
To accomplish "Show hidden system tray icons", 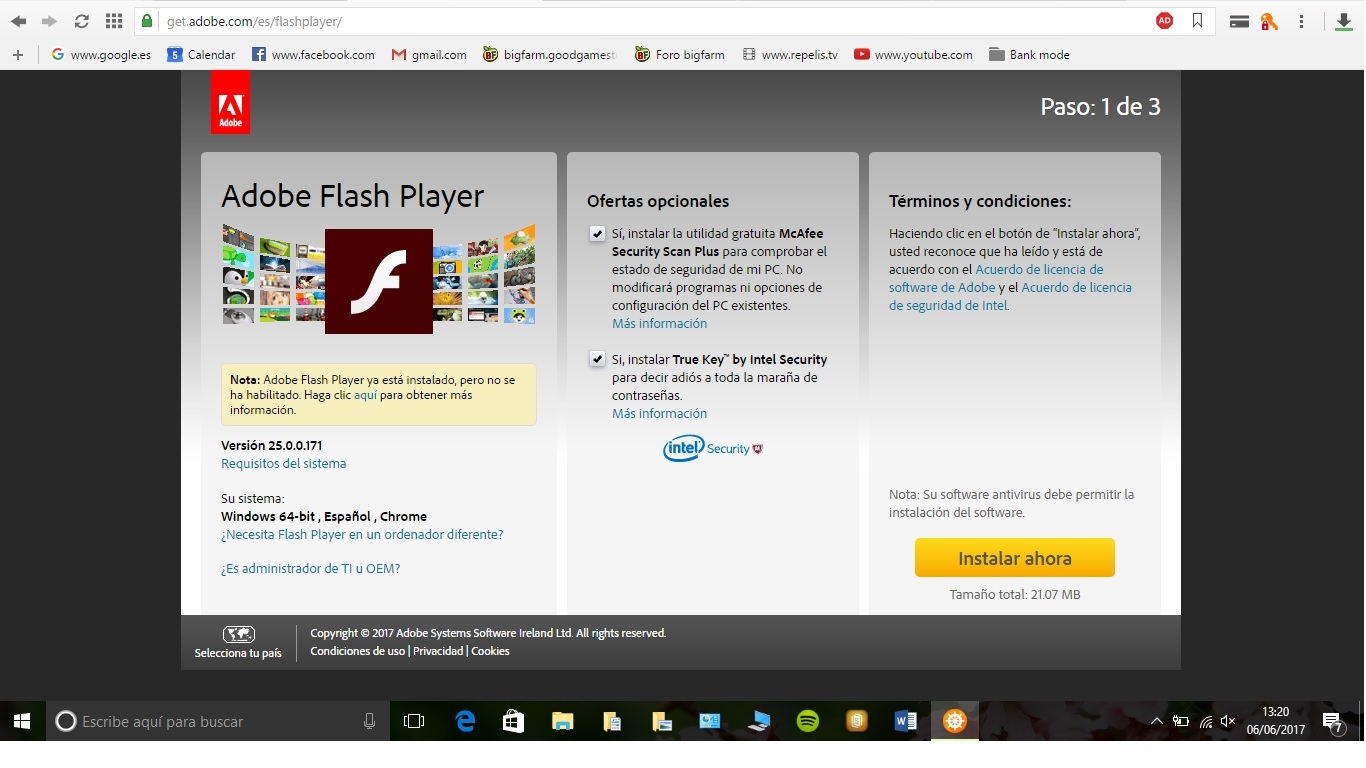I will (x=1157, y=721).
